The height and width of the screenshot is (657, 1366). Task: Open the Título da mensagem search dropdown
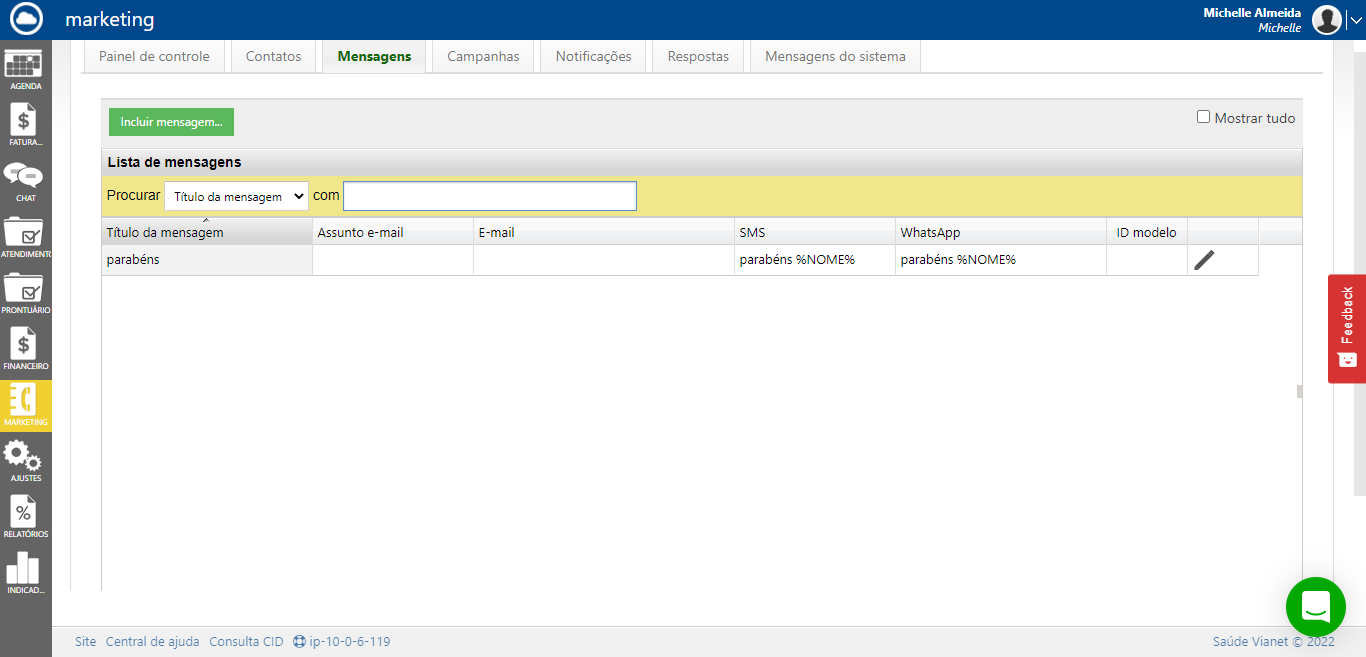point(236,197)
